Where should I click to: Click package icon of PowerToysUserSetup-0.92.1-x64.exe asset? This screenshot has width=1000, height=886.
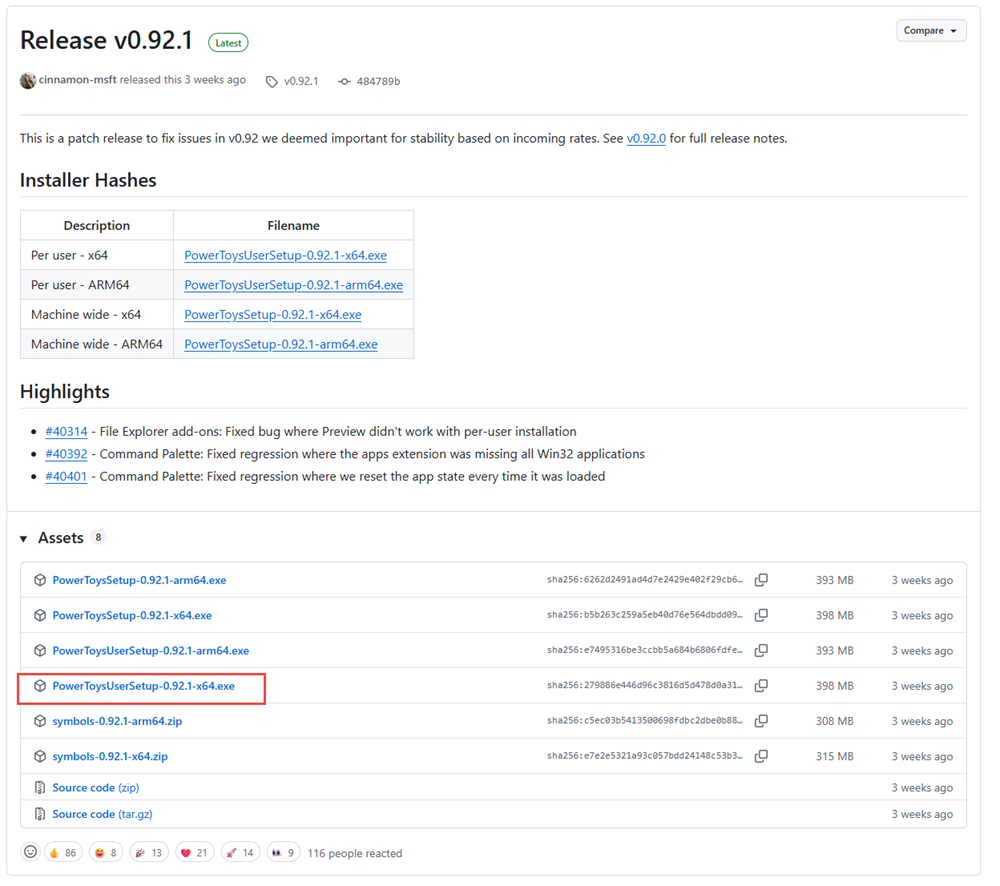point(40,685)
